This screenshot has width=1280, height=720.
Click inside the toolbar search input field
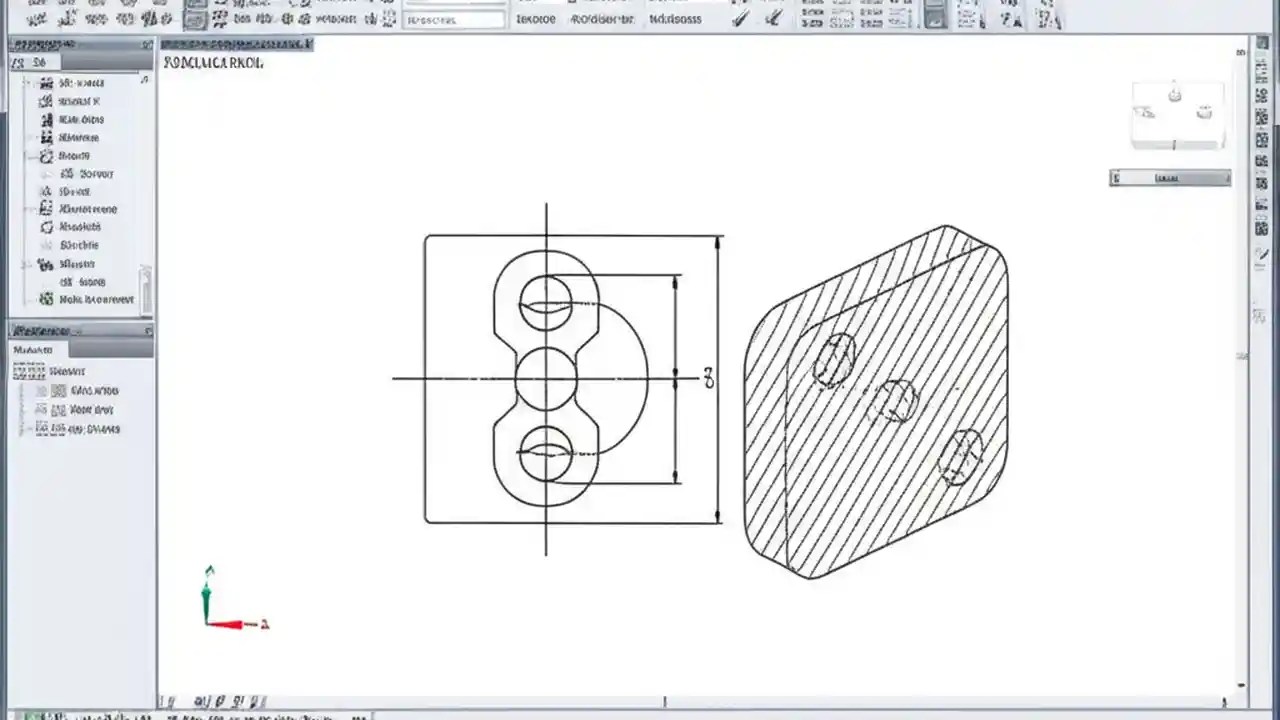pyautogui.click(x=455, y=17)
